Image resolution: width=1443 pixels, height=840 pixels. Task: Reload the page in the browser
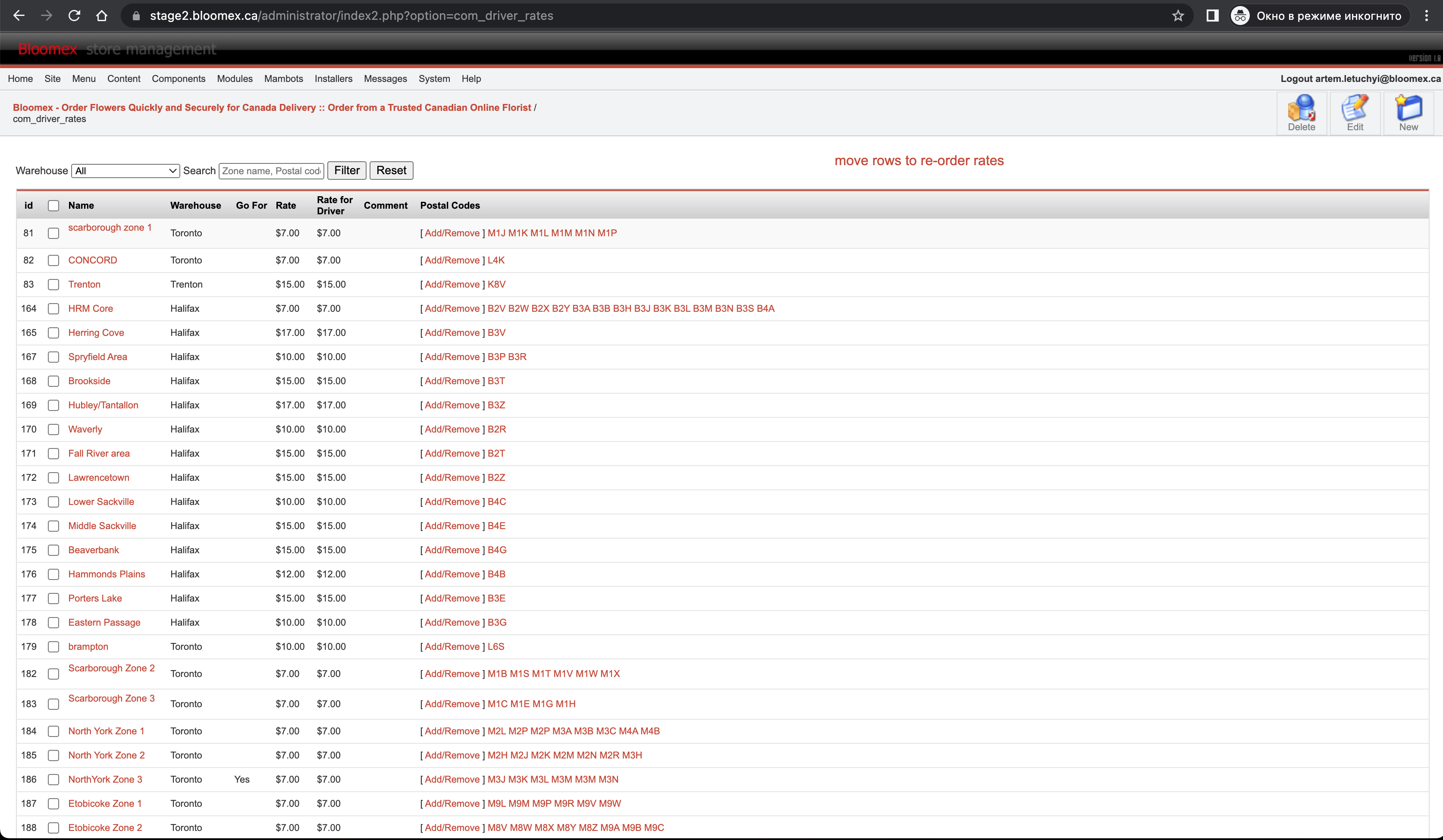(x=74, y=16)
